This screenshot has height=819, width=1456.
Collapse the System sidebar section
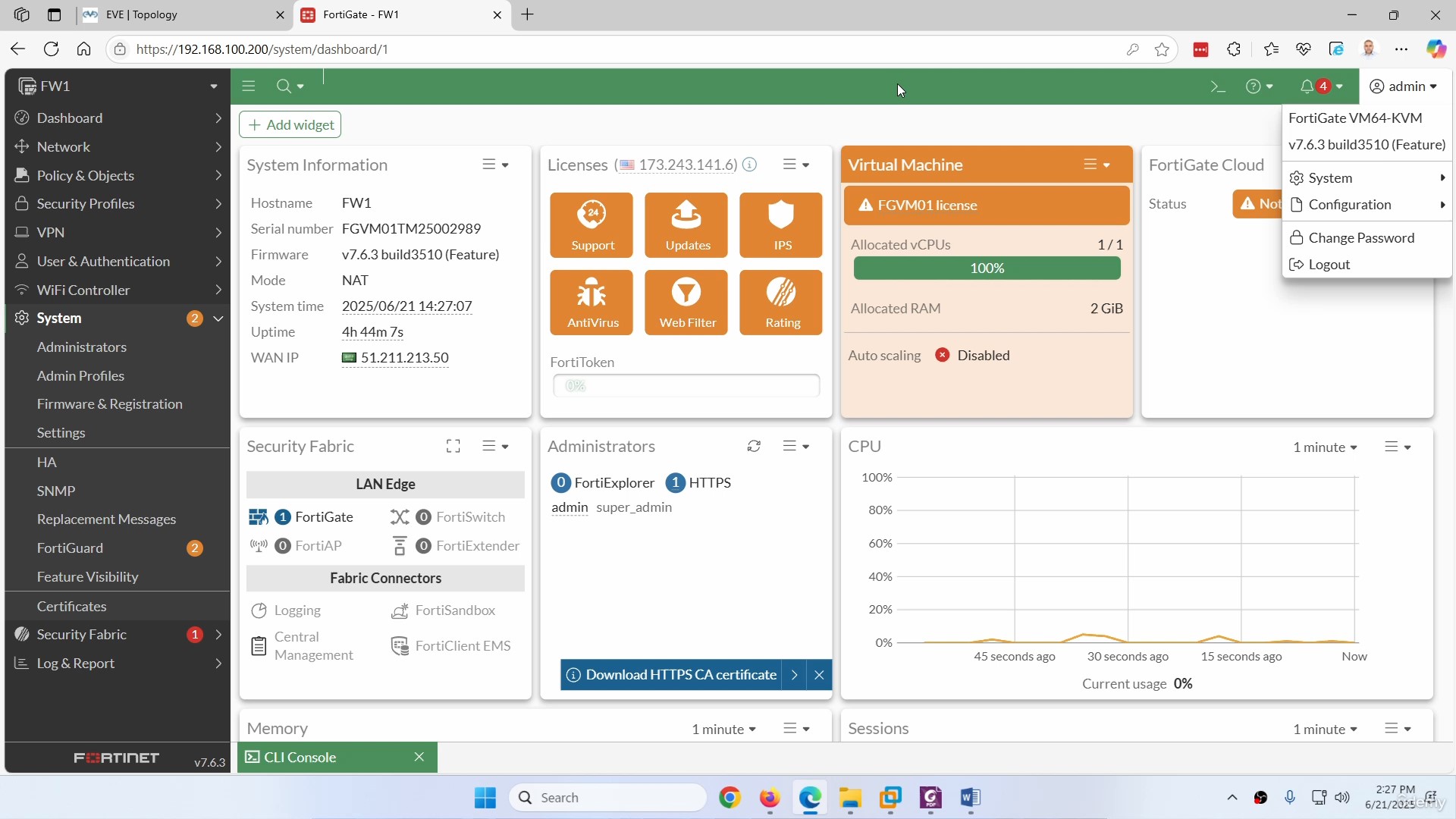point(118,318)
